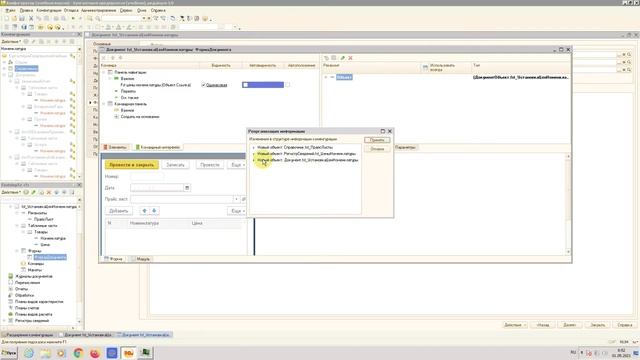Click the Cut scissors toolbar icon
The image size is (640, 360).
31,18
